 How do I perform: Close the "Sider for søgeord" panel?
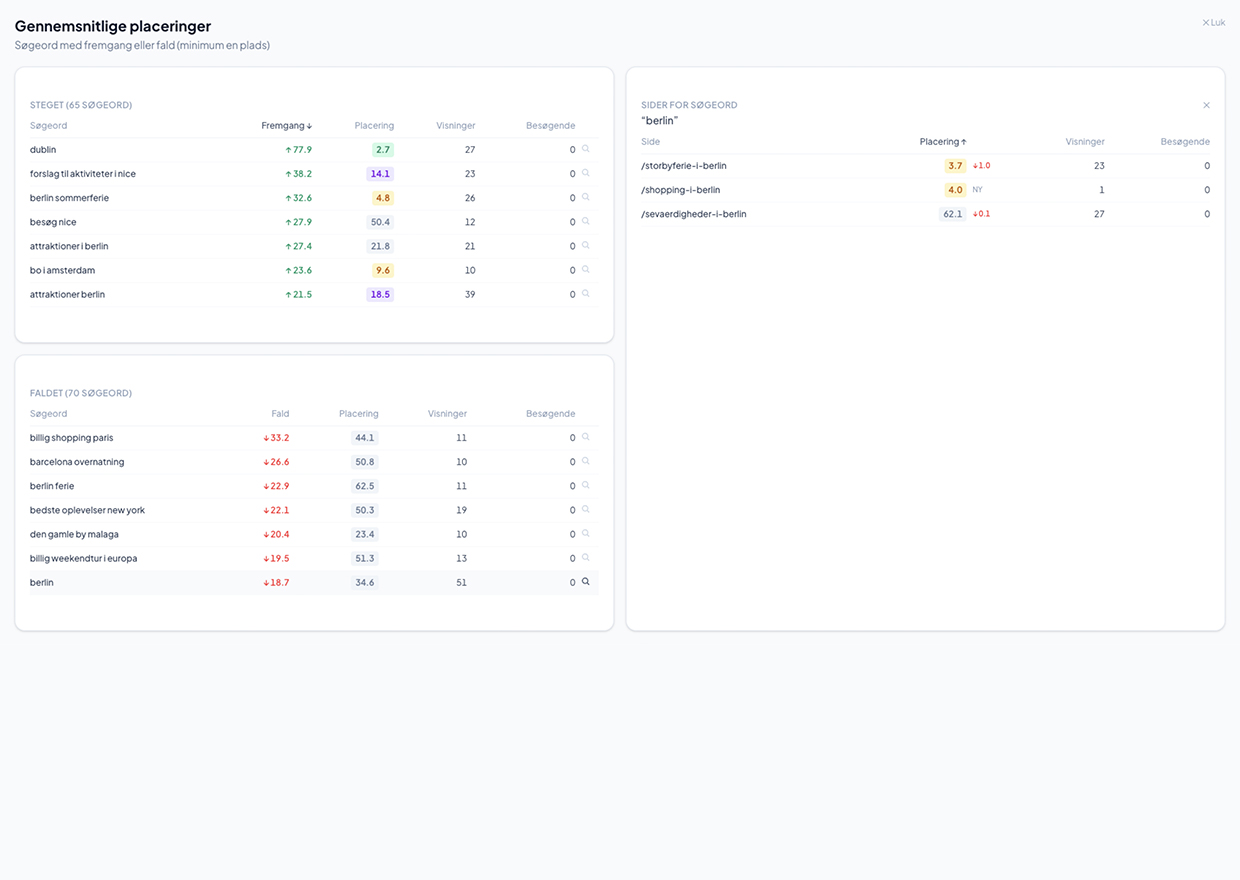click(x=1206, y=105)
